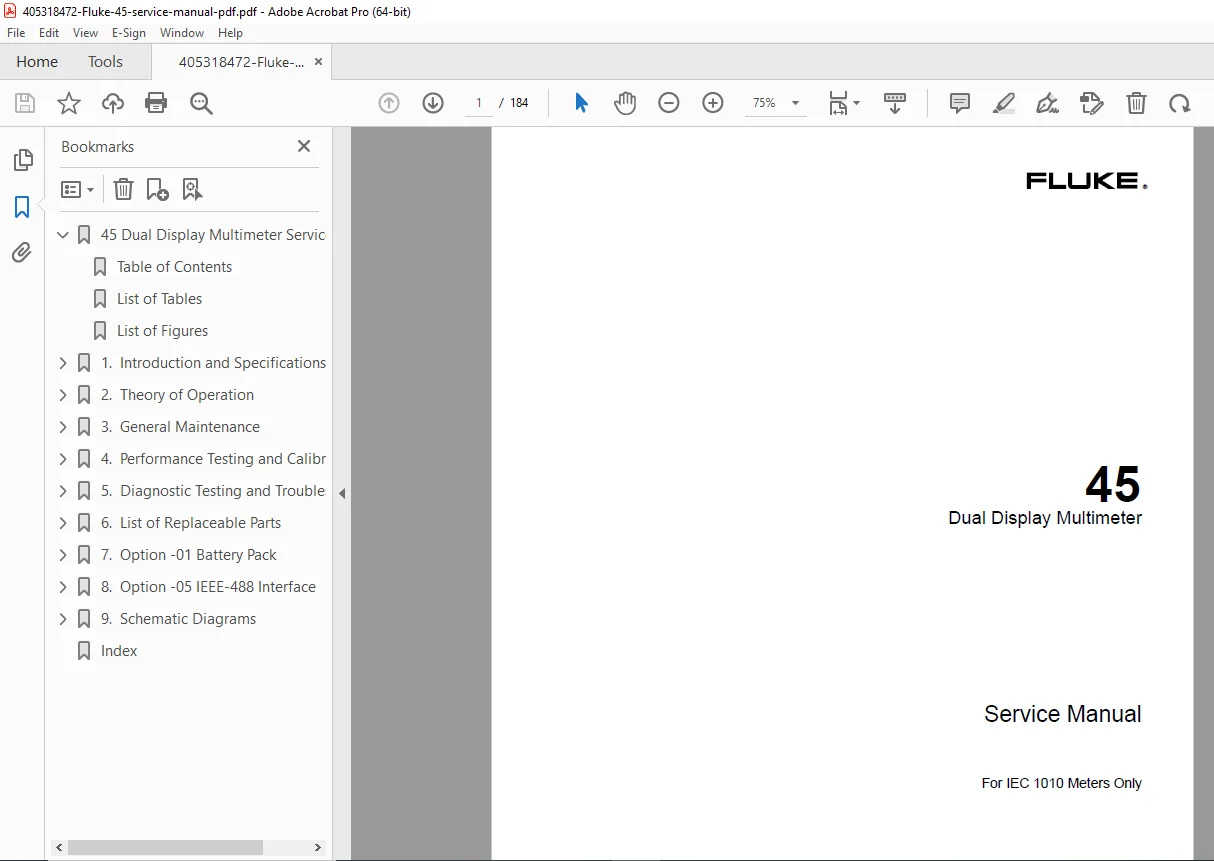
Task: Print the document via printer icon
Action: pyautogui.click(x=156, y=103)
